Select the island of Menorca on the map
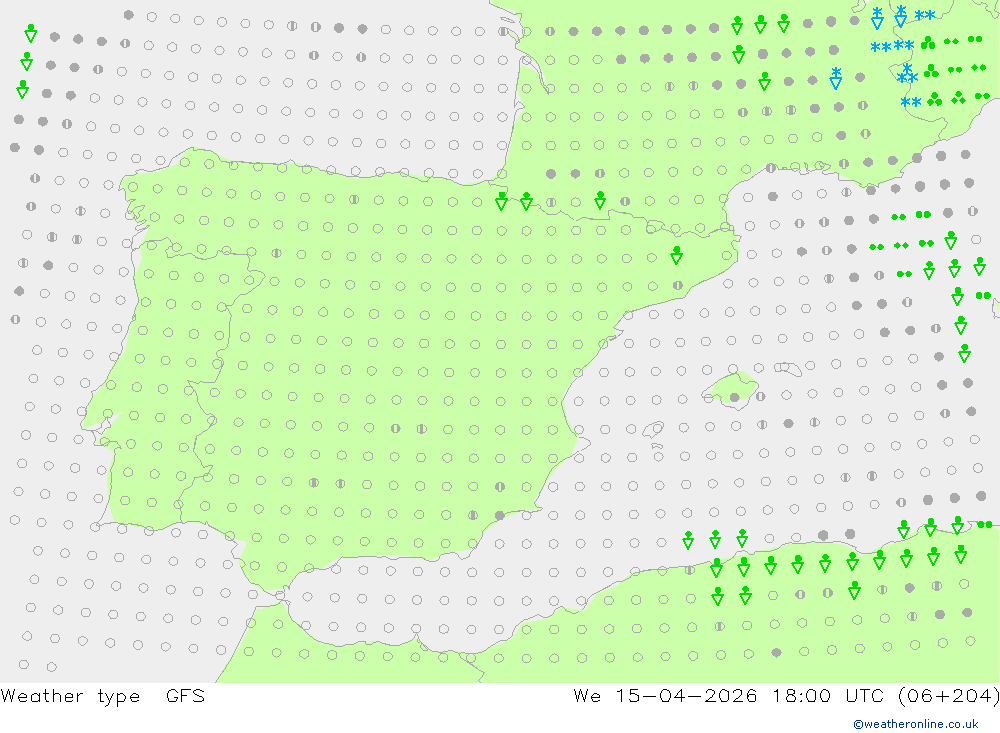Viewport: 1000px width, 733px height. pyautogui.click(x=788, y=368)
